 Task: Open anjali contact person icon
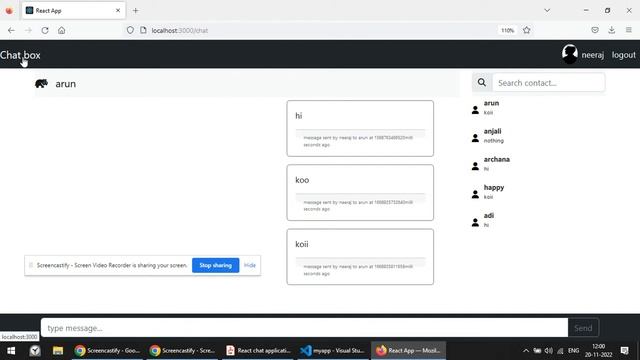click(x=475, y=138)
